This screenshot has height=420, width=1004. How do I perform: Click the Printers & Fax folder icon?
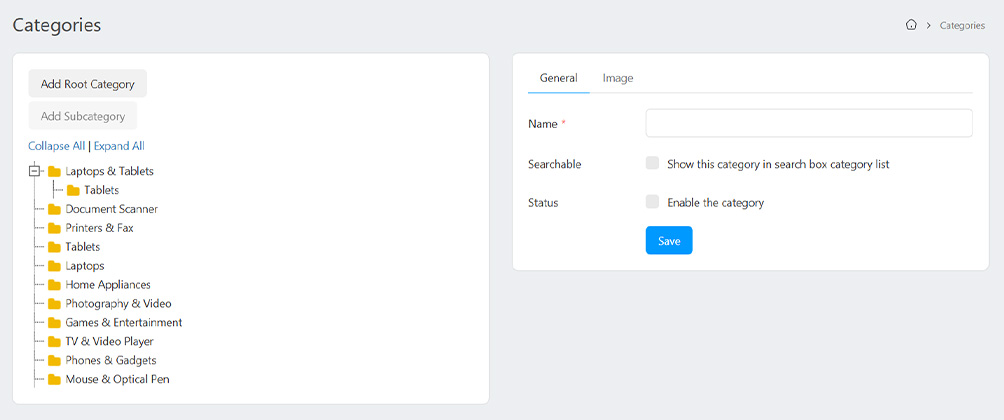(x=55, y=228)
